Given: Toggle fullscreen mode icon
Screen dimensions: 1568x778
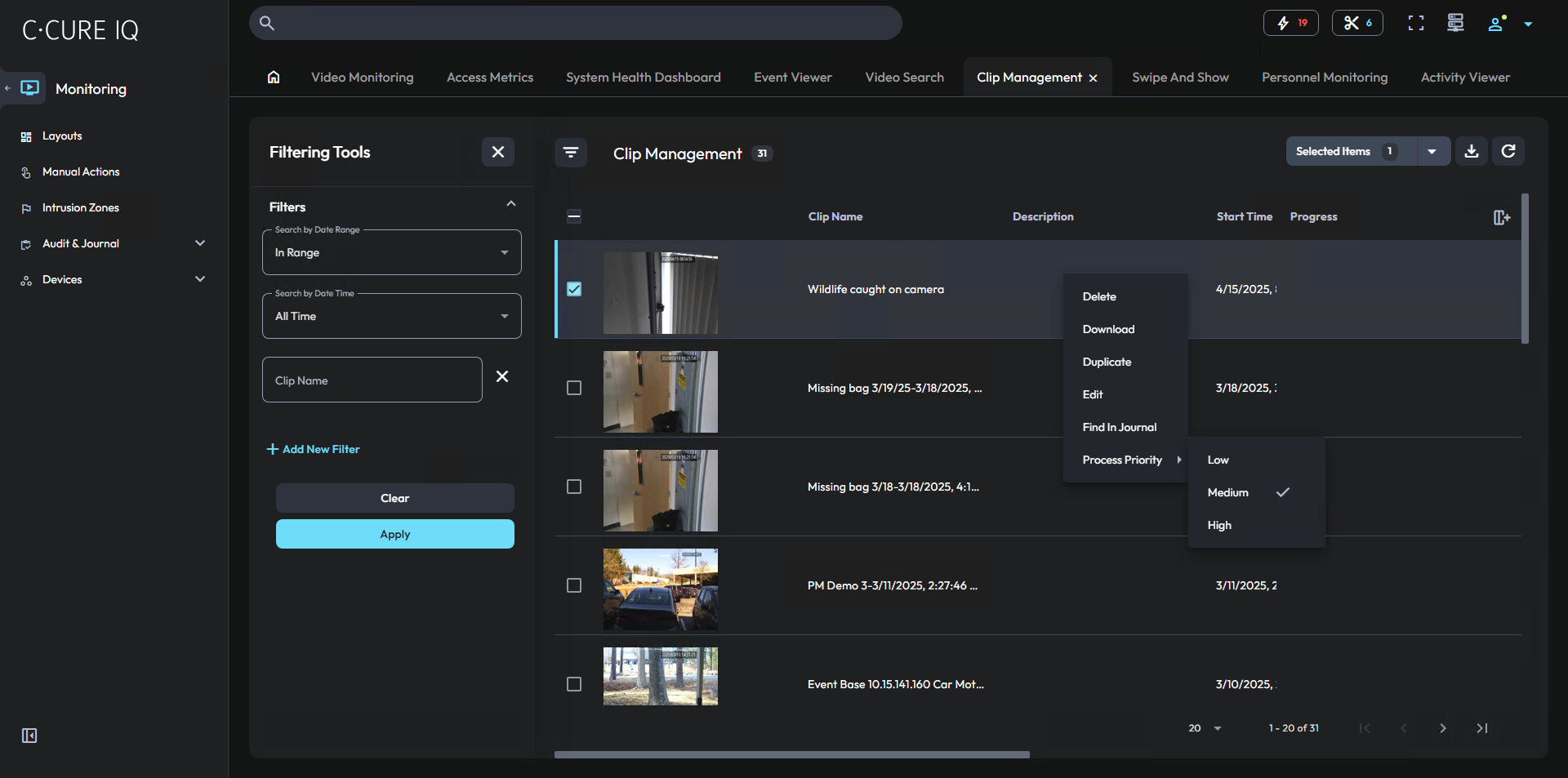Looking at the screenshot, I should tap(1415, 24).
